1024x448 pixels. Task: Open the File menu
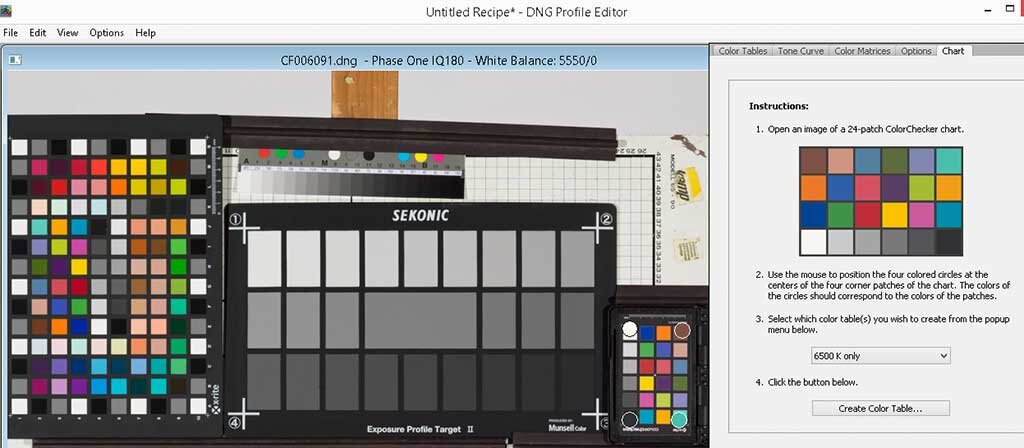click(10, 33)
